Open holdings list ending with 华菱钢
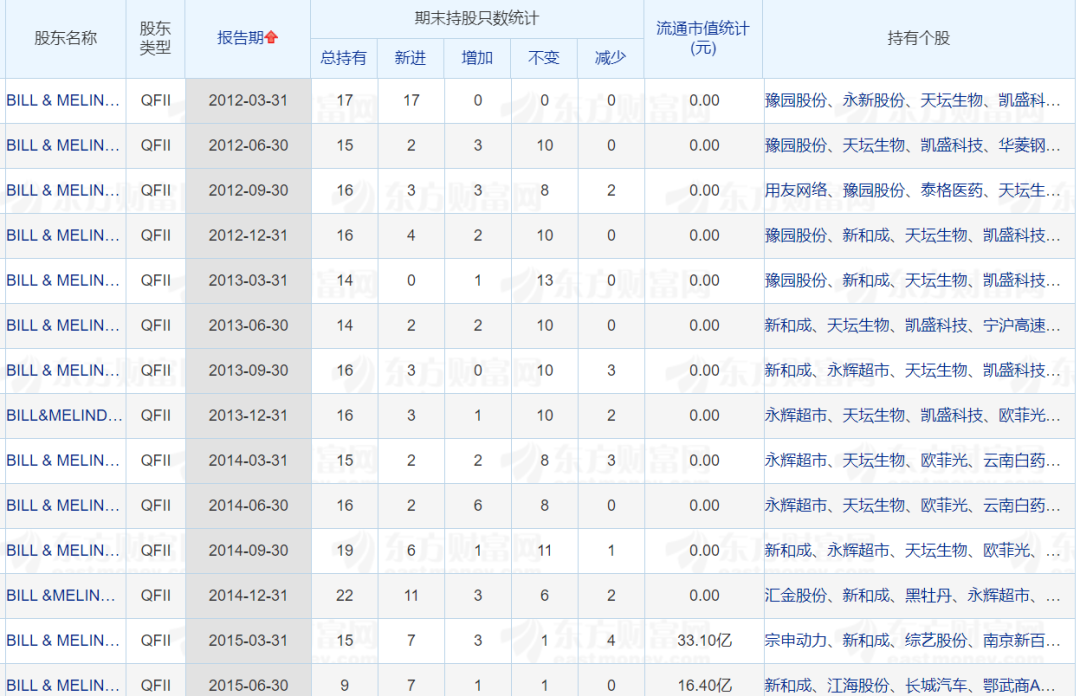Screen dimensions: 1080x696 coord(913,145)
